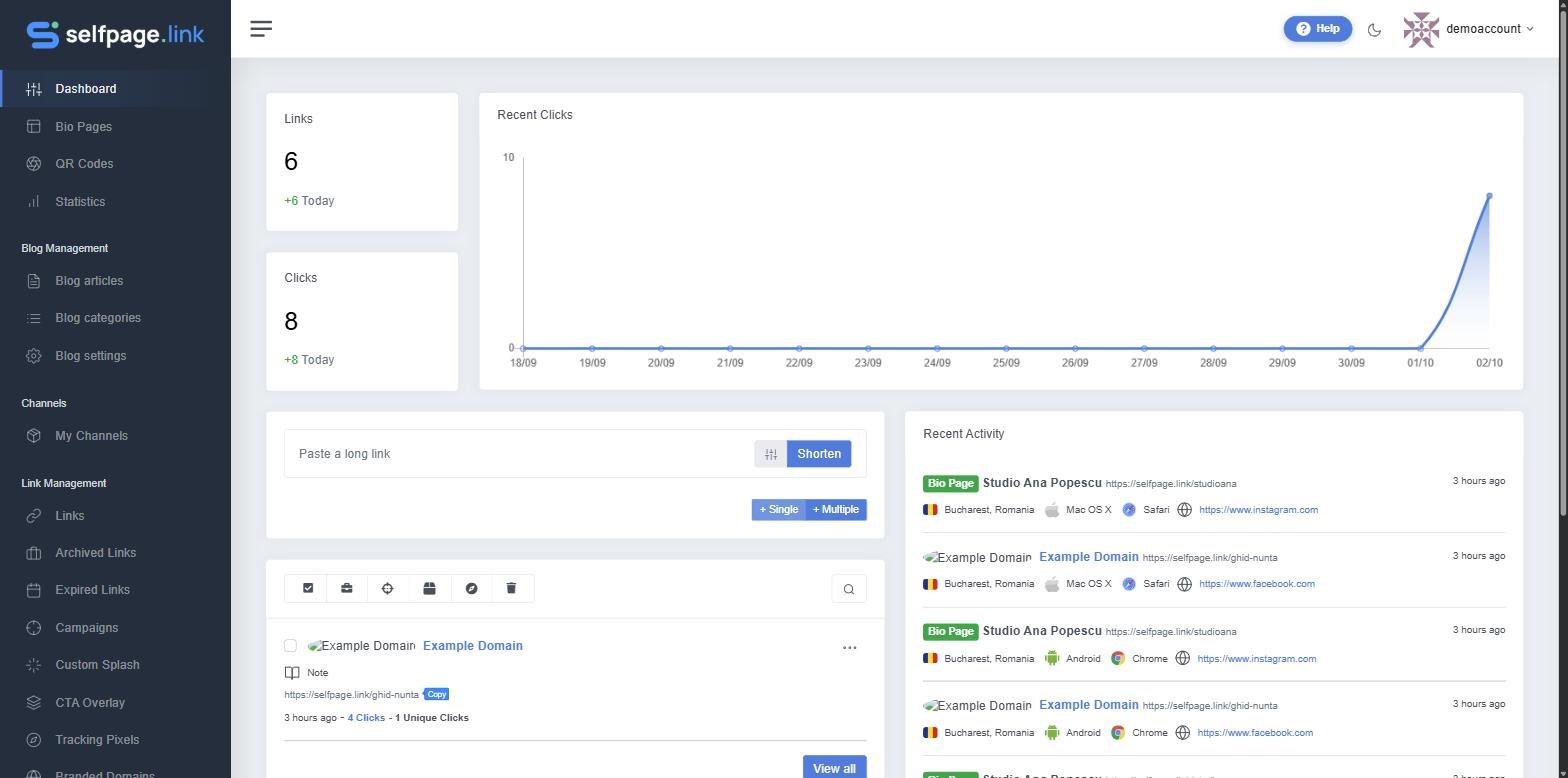Click the Shorten button
The width and height of the screenshot is (1568, 778).
[x=819, y=454]
